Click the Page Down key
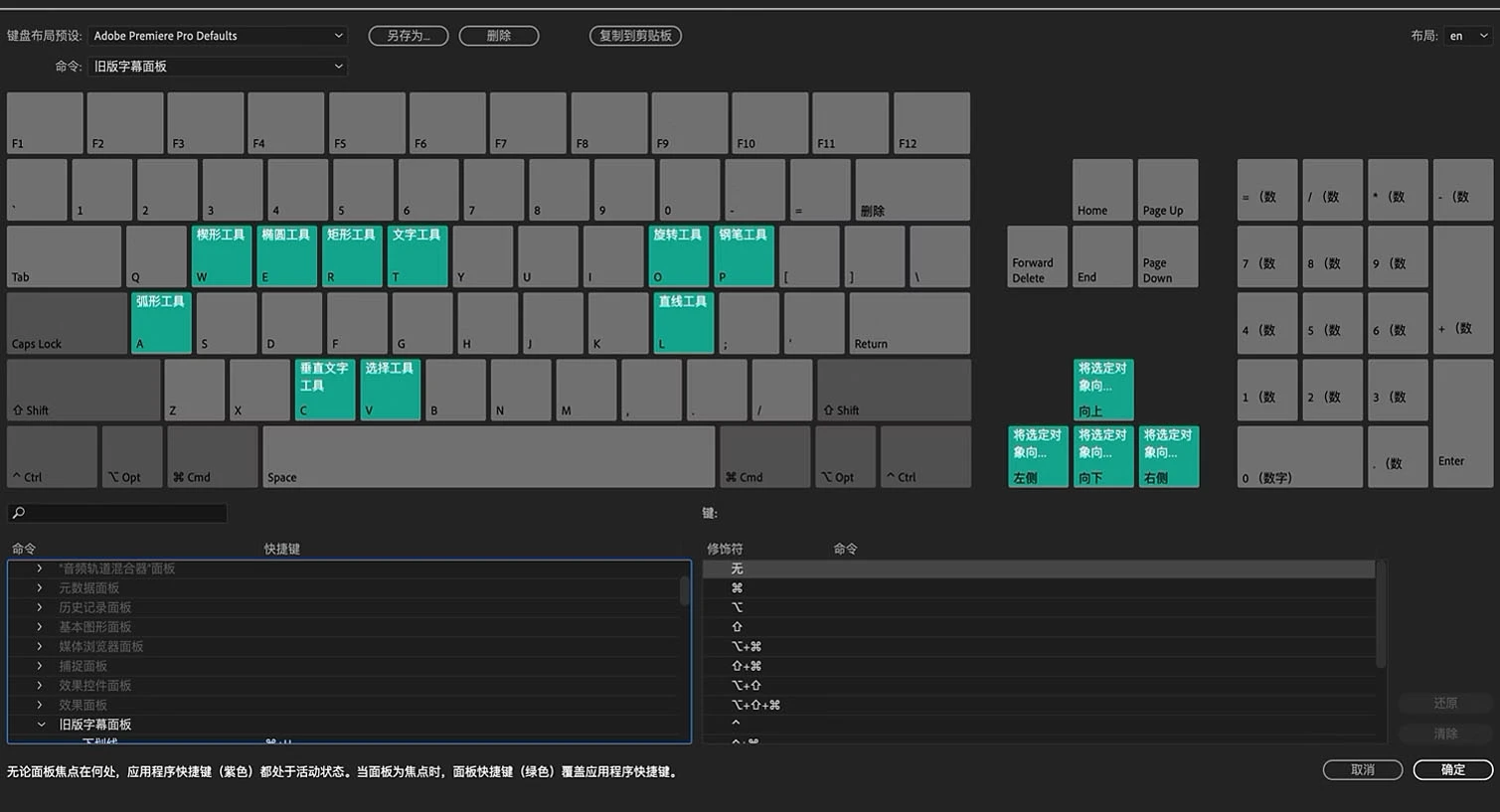This screenshot has height=812, width=1500. point(1168,256)
